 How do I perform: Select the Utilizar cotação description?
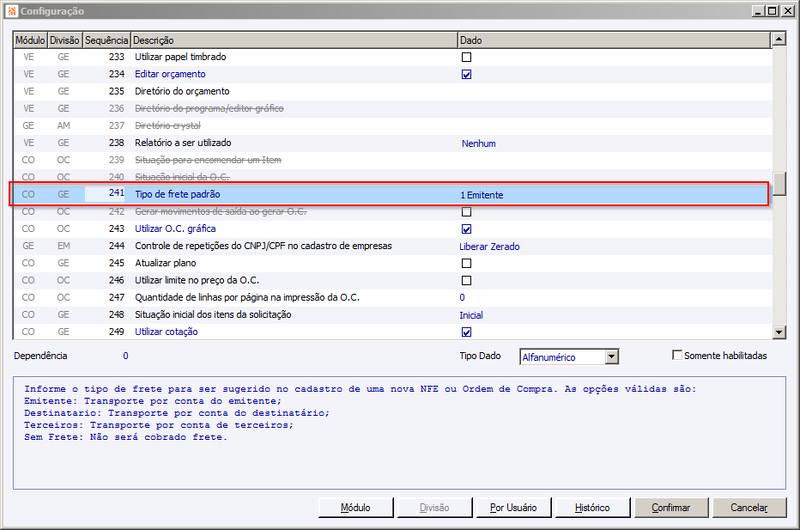pos(166,332)
